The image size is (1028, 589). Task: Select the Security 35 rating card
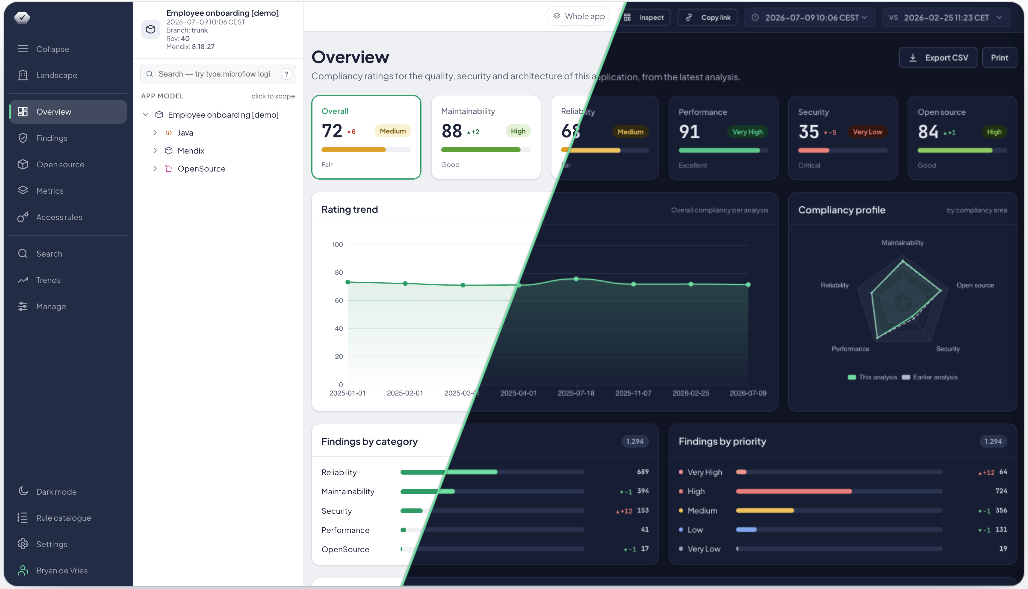pos(842,138)
